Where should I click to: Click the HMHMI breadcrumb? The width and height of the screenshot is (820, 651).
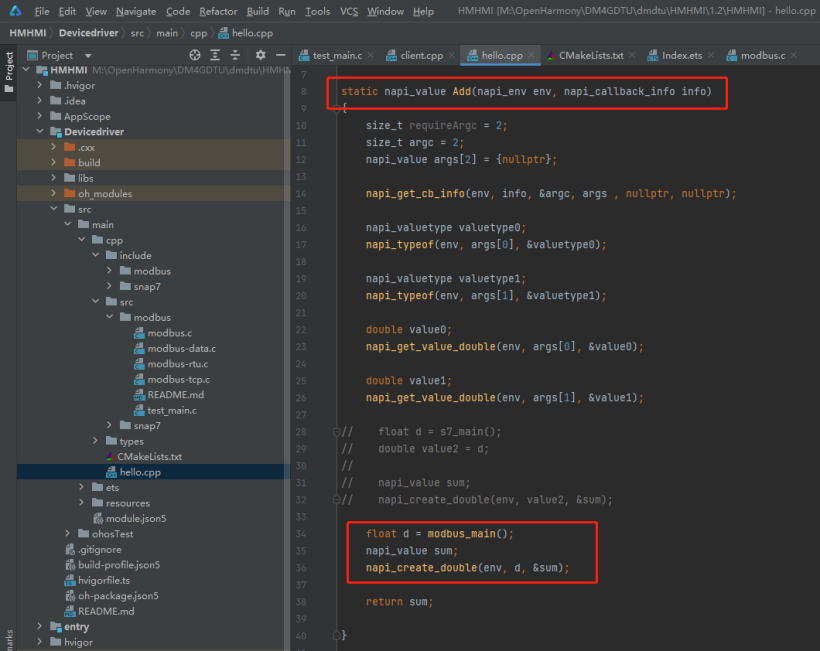click(x=28, y=33)
